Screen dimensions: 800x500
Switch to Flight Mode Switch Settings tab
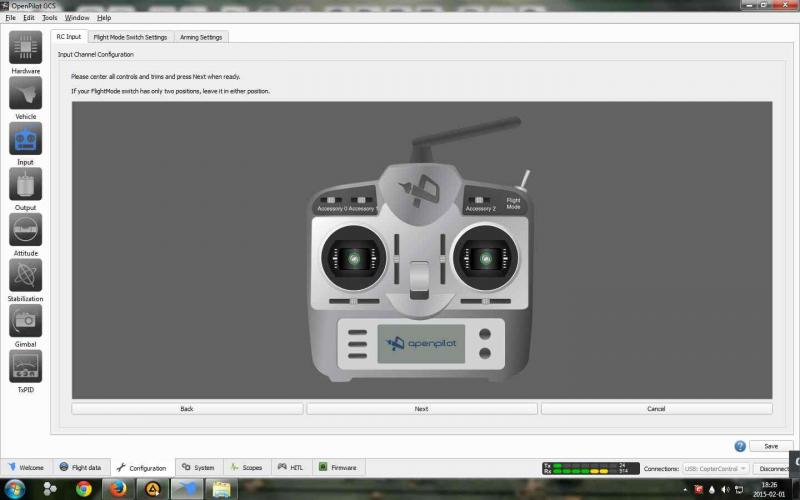click(130, 37)
